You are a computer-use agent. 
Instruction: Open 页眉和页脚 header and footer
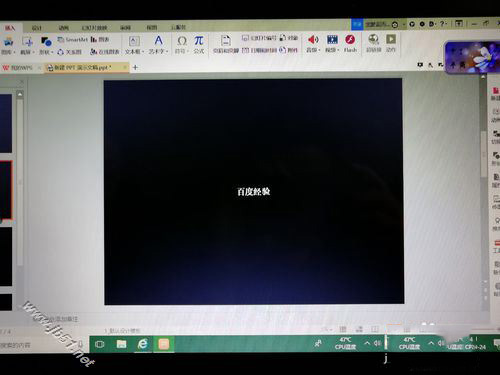coord(226,45)
